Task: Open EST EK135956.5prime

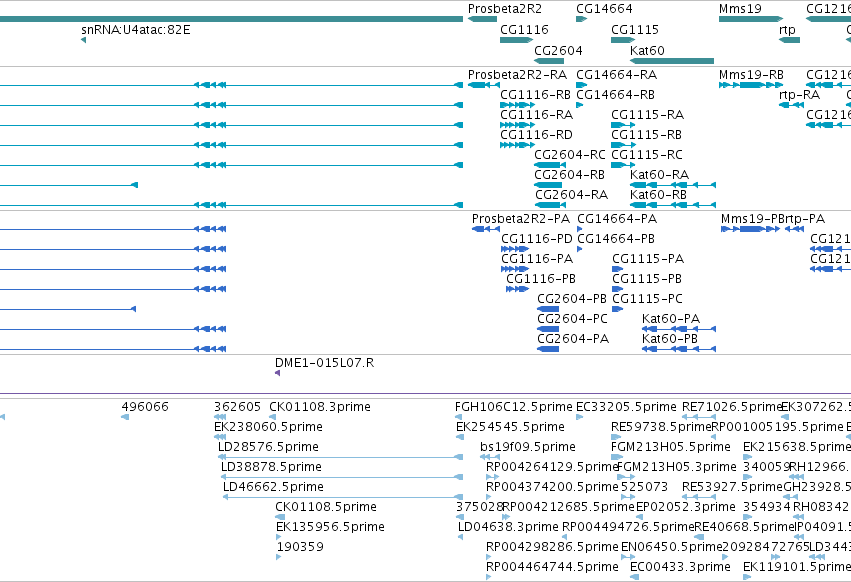Action: point(331,527)
